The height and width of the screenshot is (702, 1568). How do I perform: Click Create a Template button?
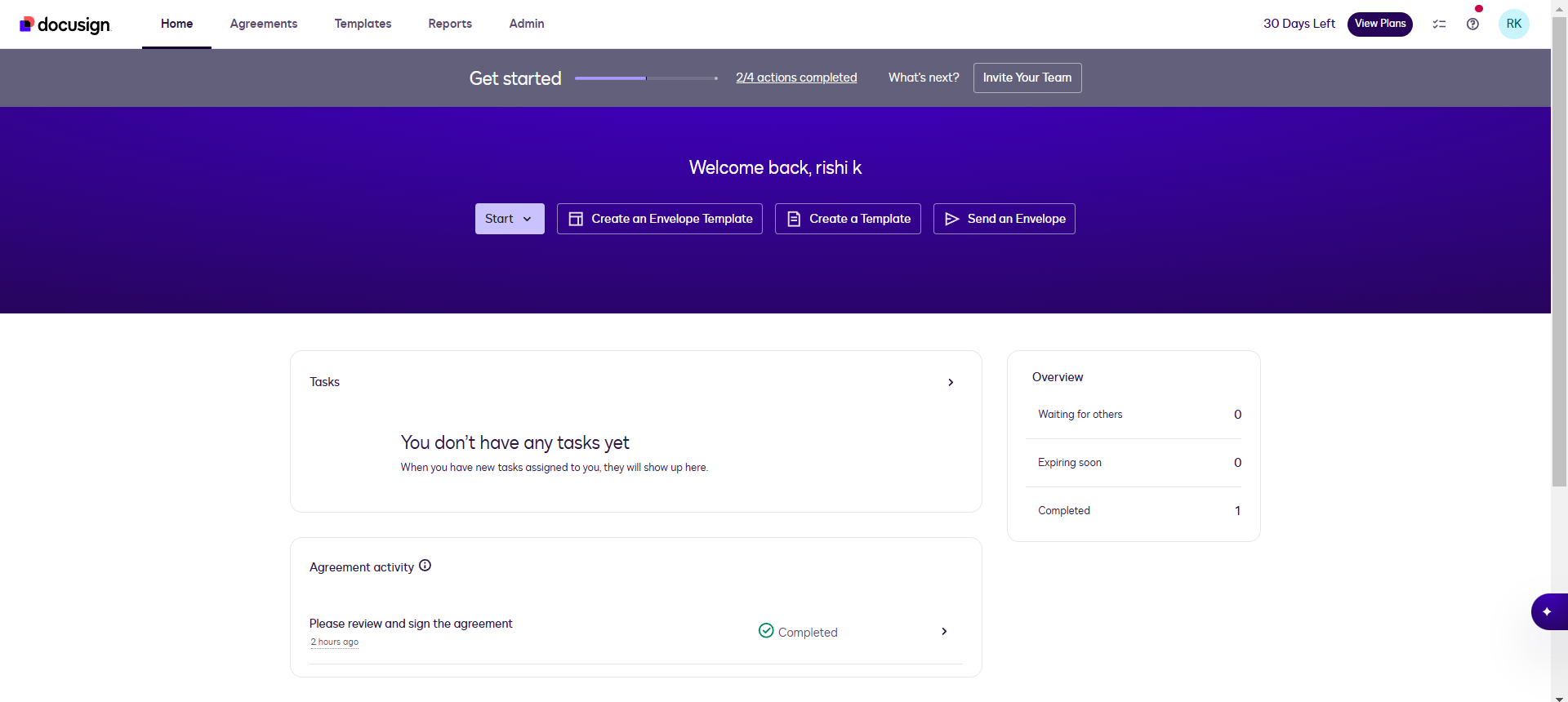pyautogui.click(x=847, y=219)
